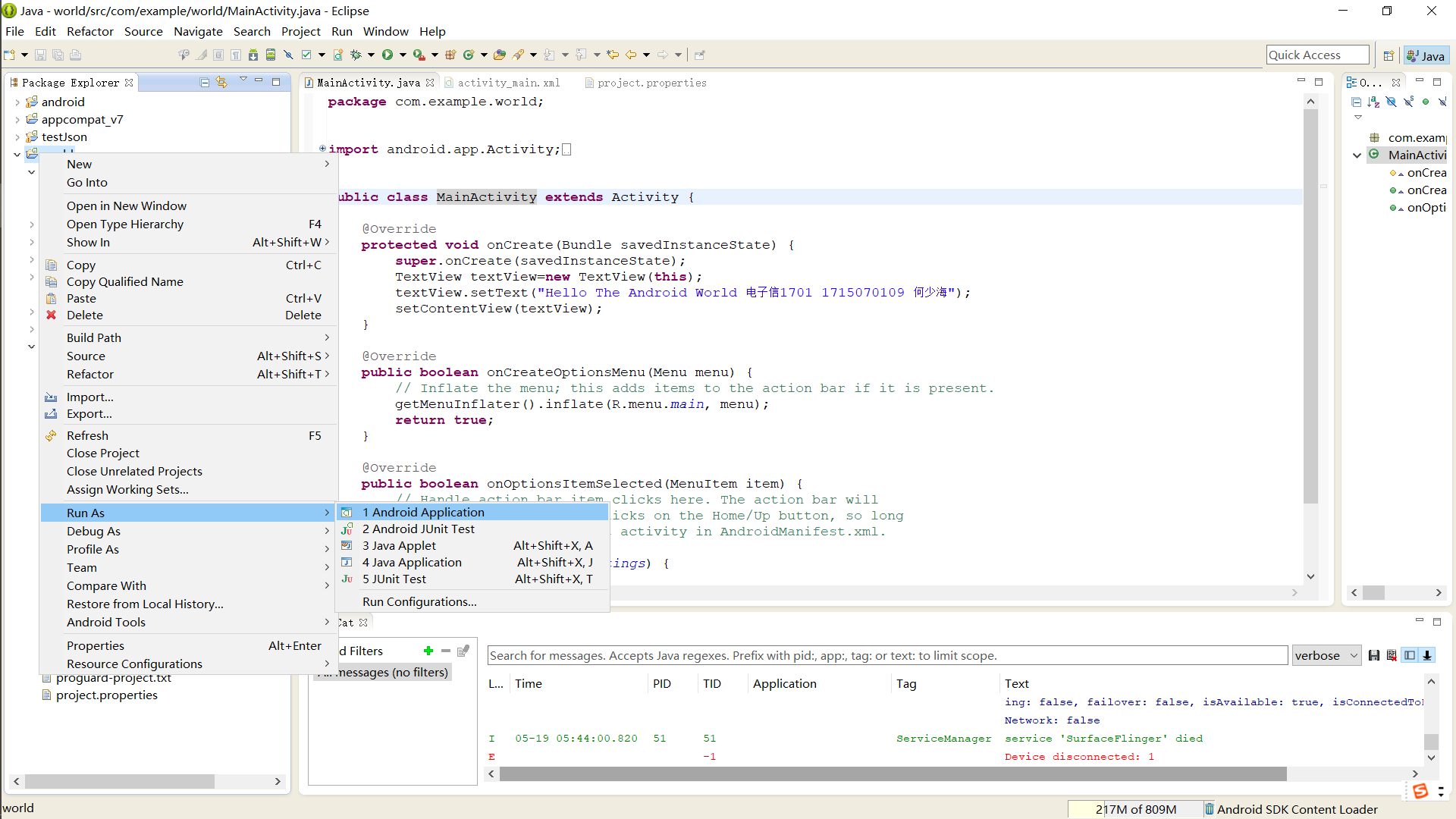Click the LogCat message search field

coord(887,656)
